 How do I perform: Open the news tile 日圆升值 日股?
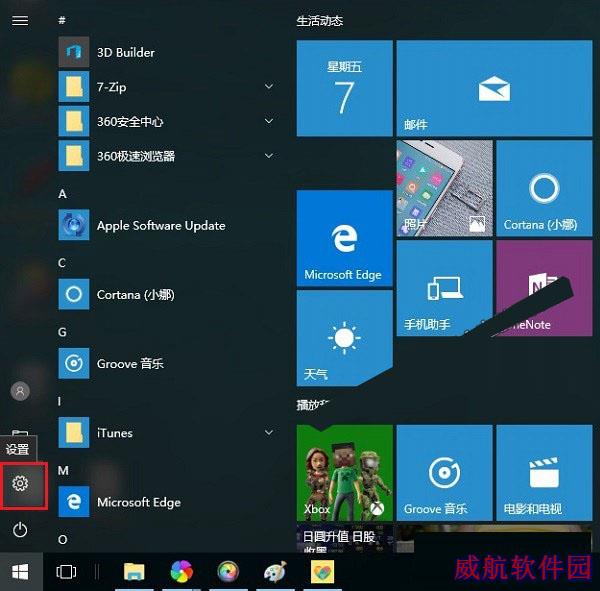[x=344, y=539]
